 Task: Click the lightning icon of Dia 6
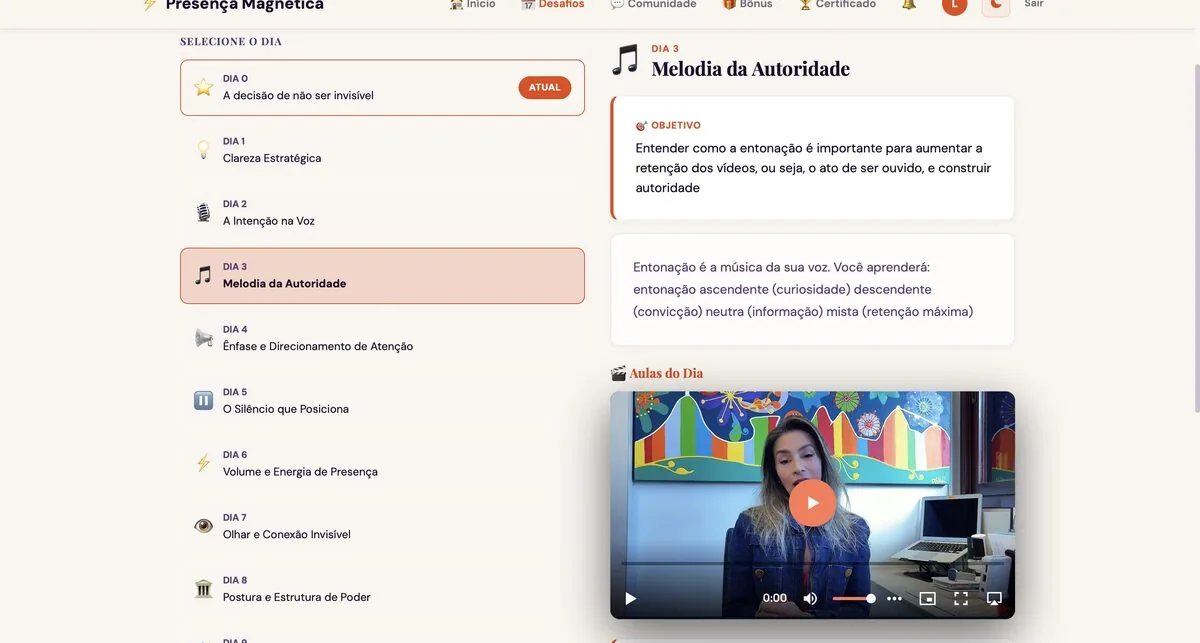(x=203, y=464)
